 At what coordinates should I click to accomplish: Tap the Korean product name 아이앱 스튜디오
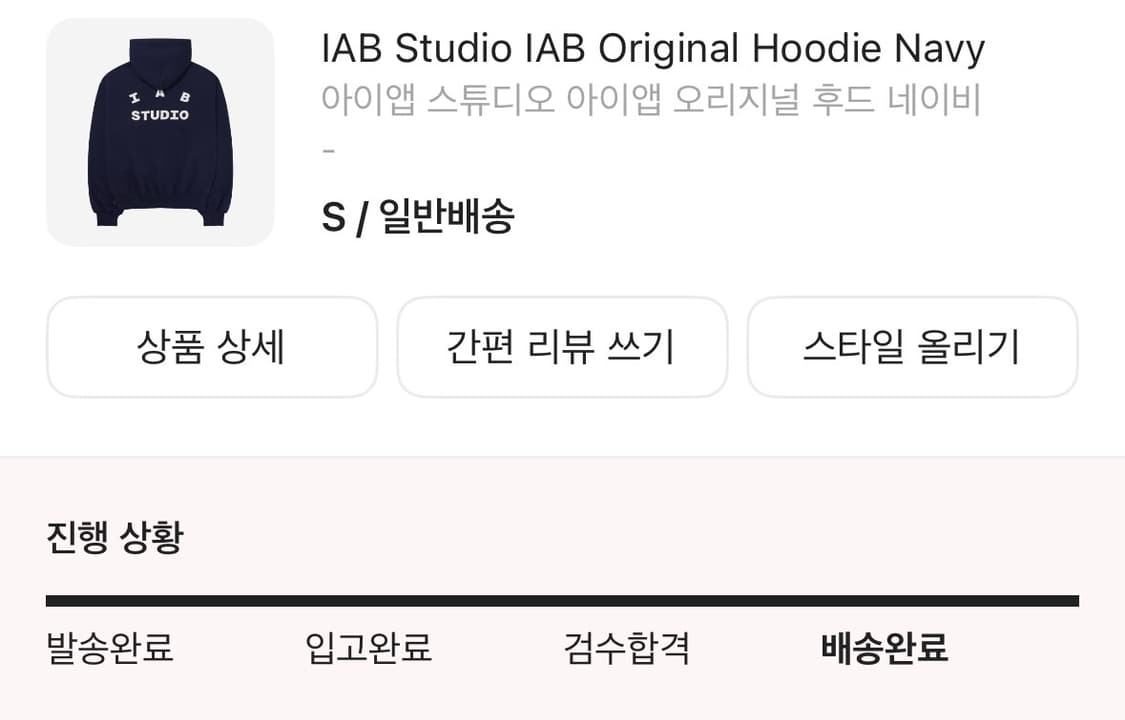pyautogui.click(x=438, y=99)
